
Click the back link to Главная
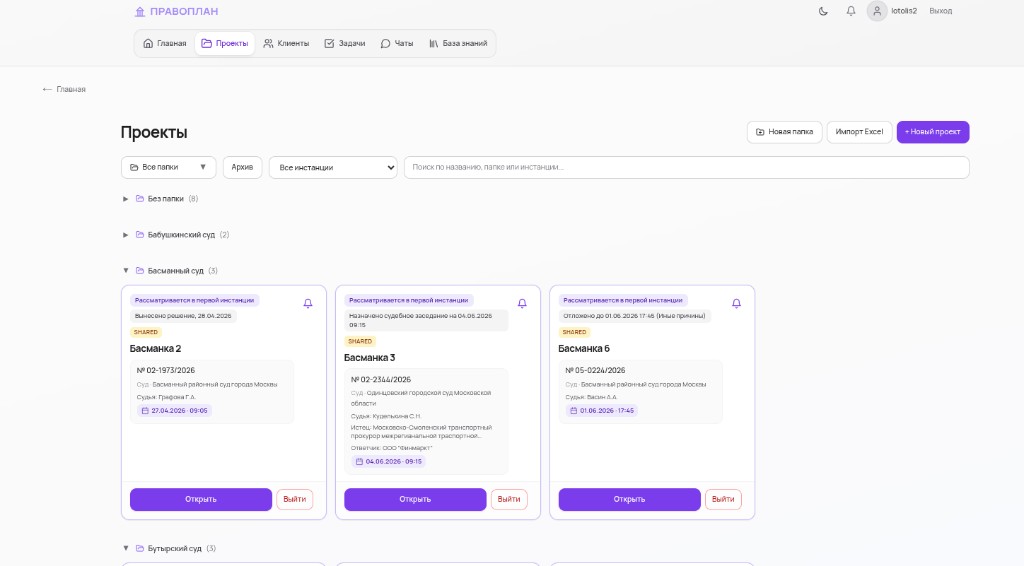coord(64,89)
